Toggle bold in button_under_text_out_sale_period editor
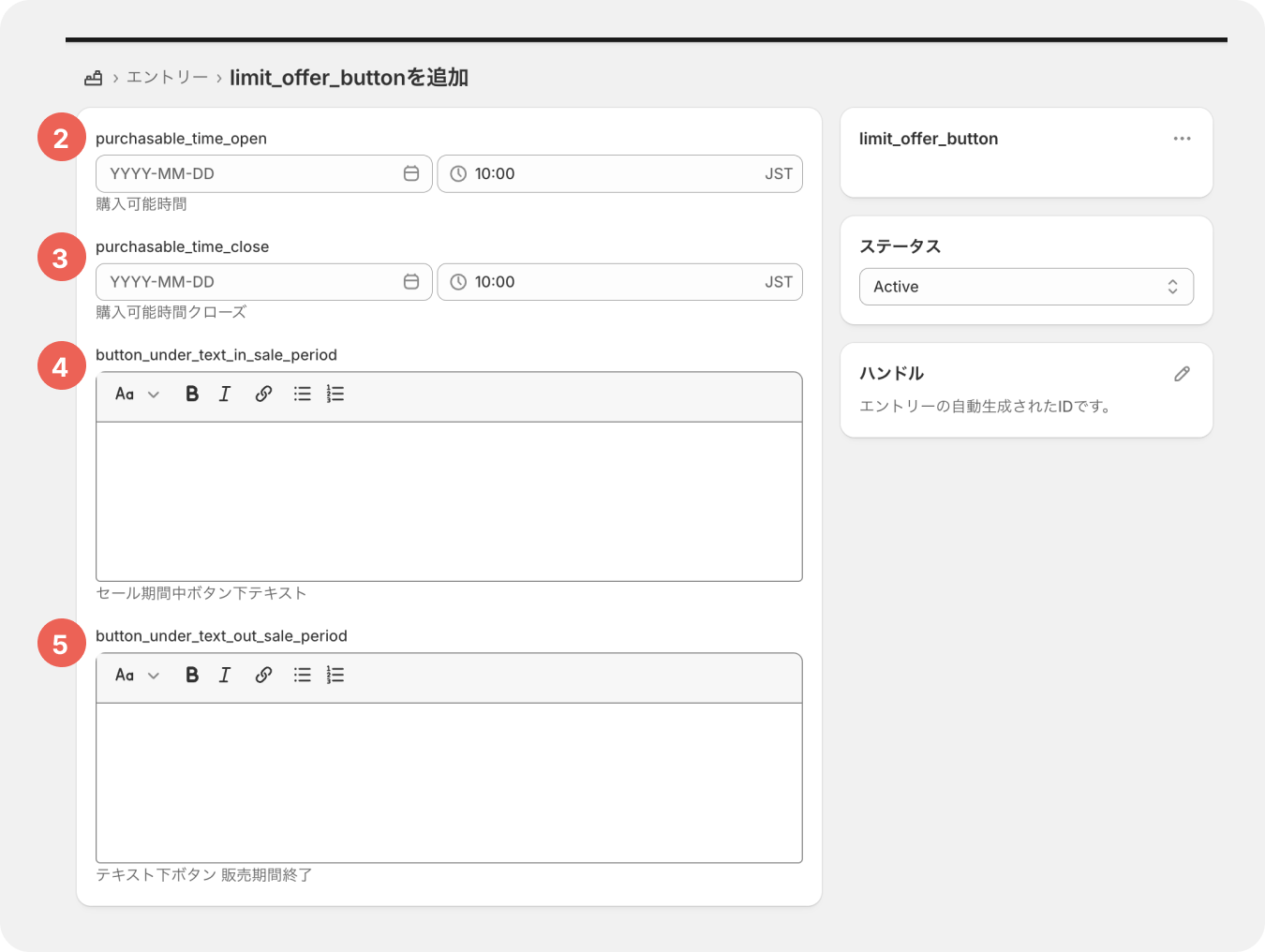1265x952 pixels. click(x=192, y=676)
